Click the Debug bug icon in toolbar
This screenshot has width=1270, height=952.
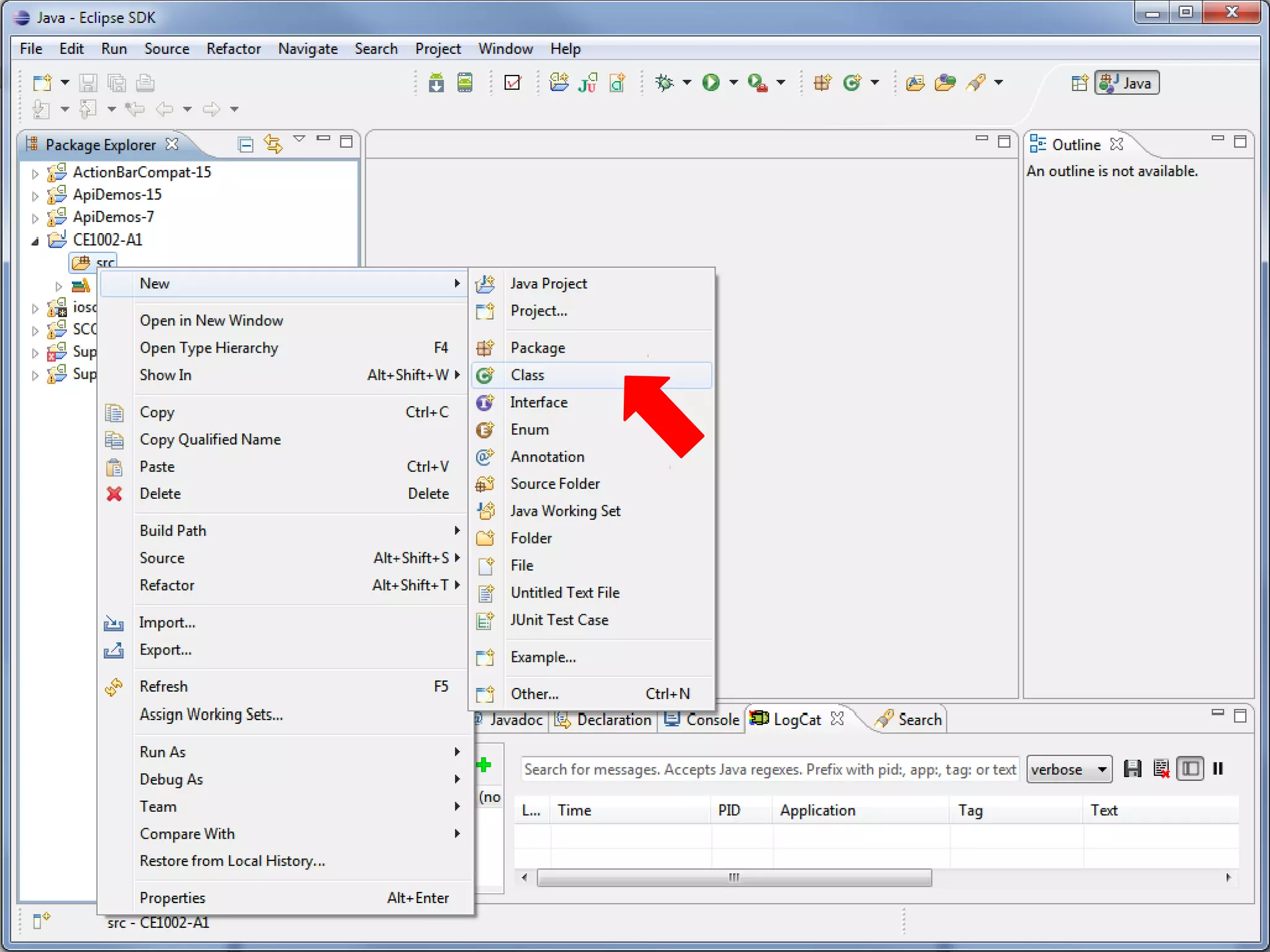(664, 82)
